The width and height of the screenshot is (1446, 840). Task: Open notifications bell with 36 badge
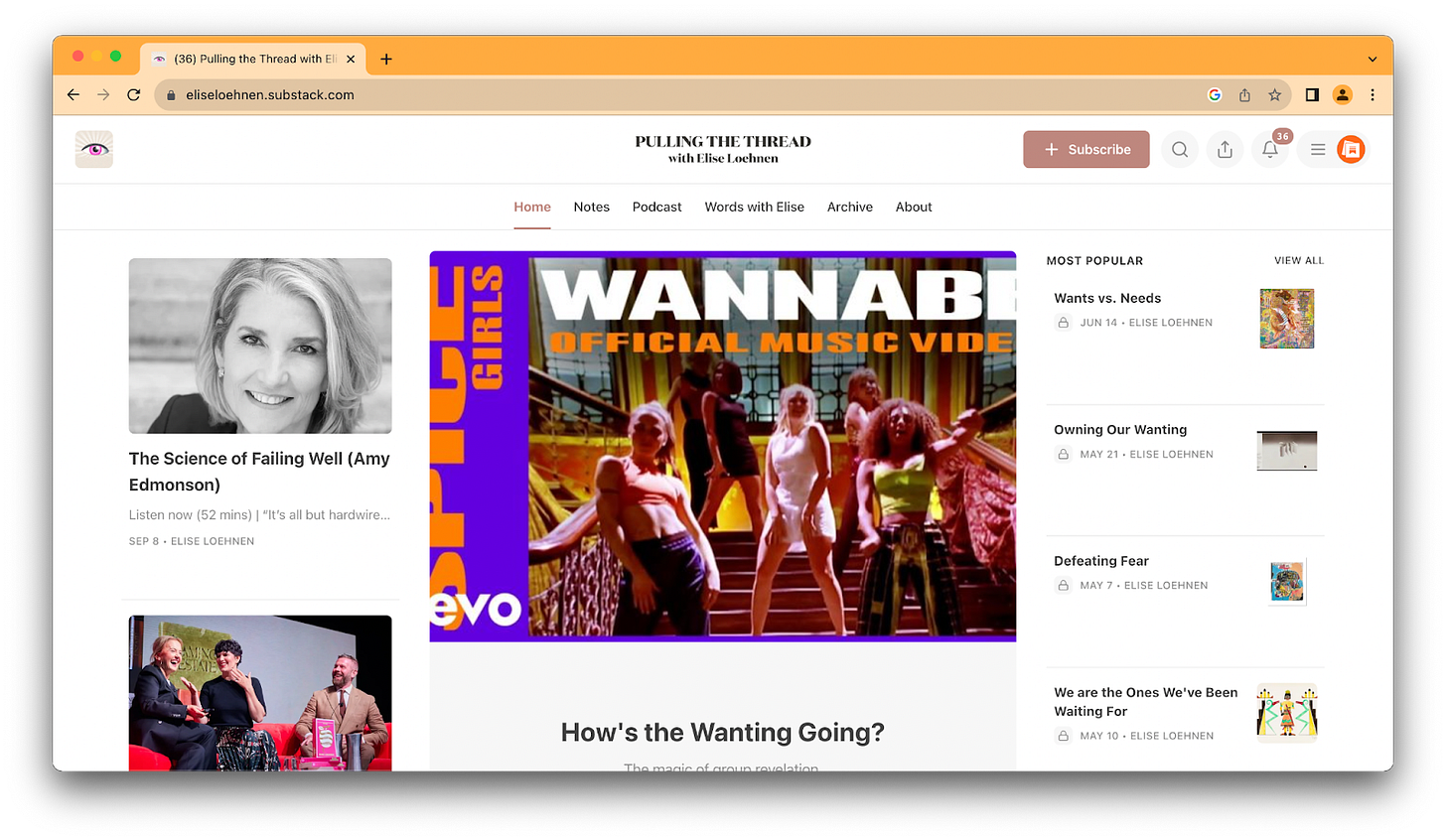tap(1270, 149)
